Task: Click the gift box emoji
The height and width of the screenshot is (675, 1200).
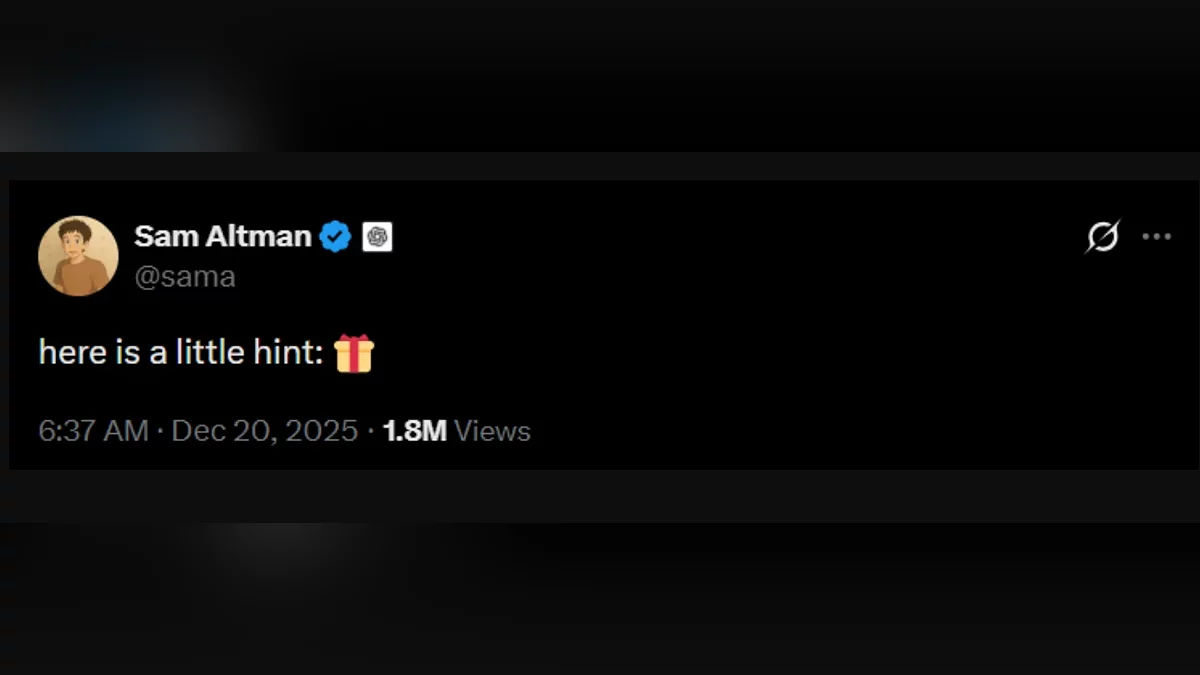Action: tap(354, 353)
